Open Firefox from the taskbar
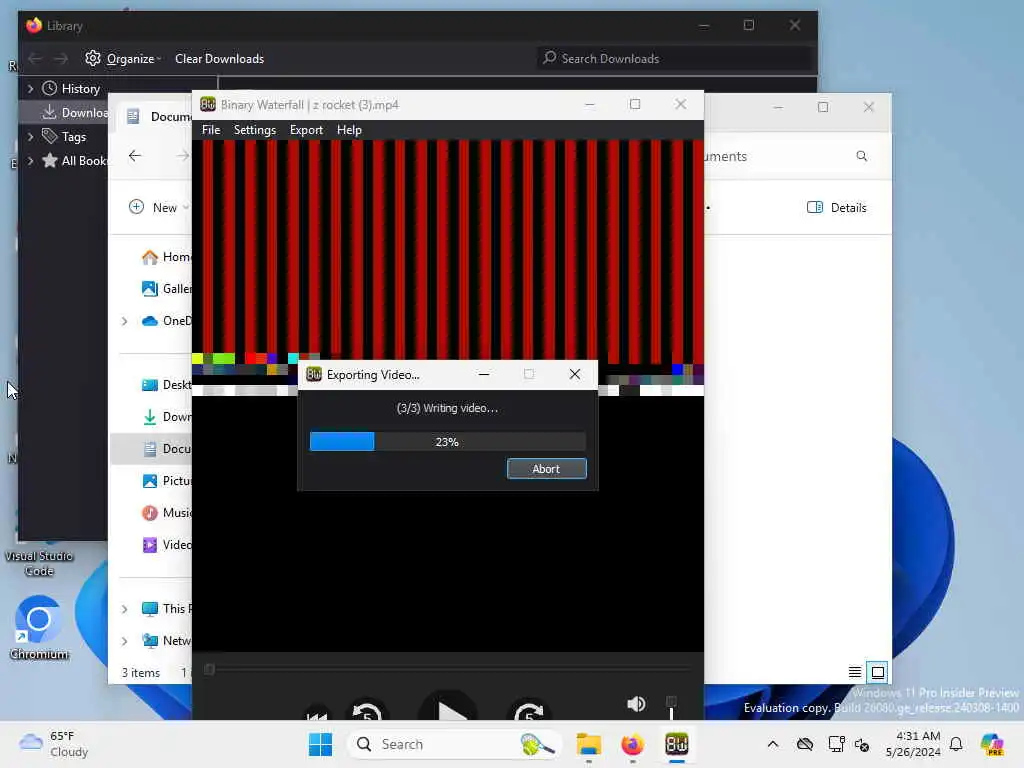Image resolution: width=1024 pixels, height=768 pixels. 632,744
